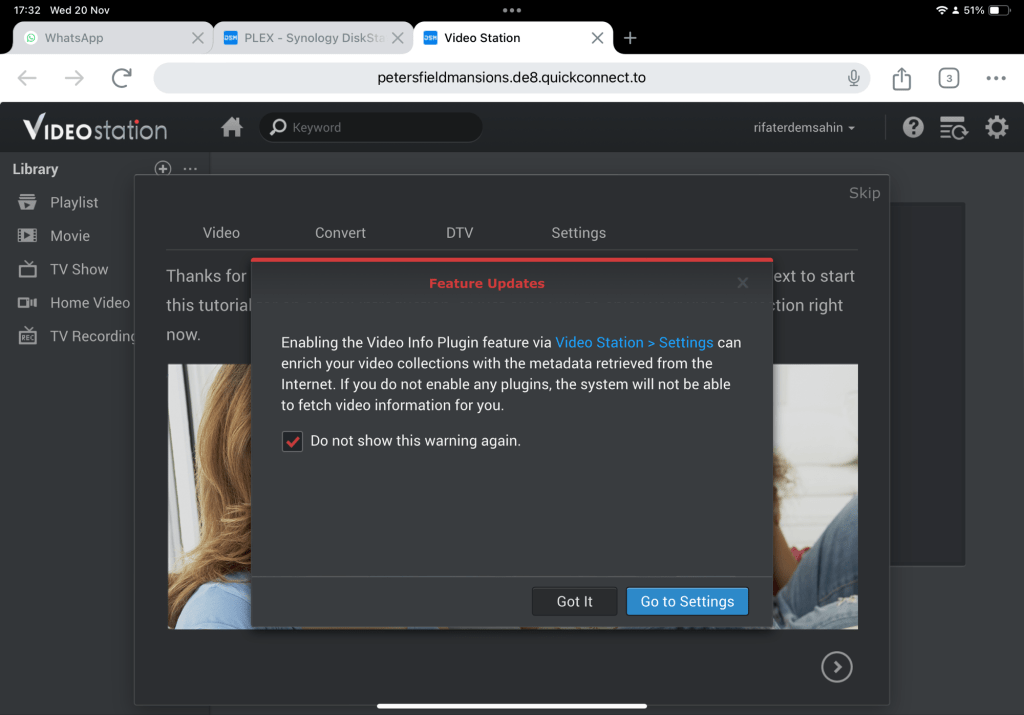
Task: Uncheck Do not show this warning again
Action: 292,441
